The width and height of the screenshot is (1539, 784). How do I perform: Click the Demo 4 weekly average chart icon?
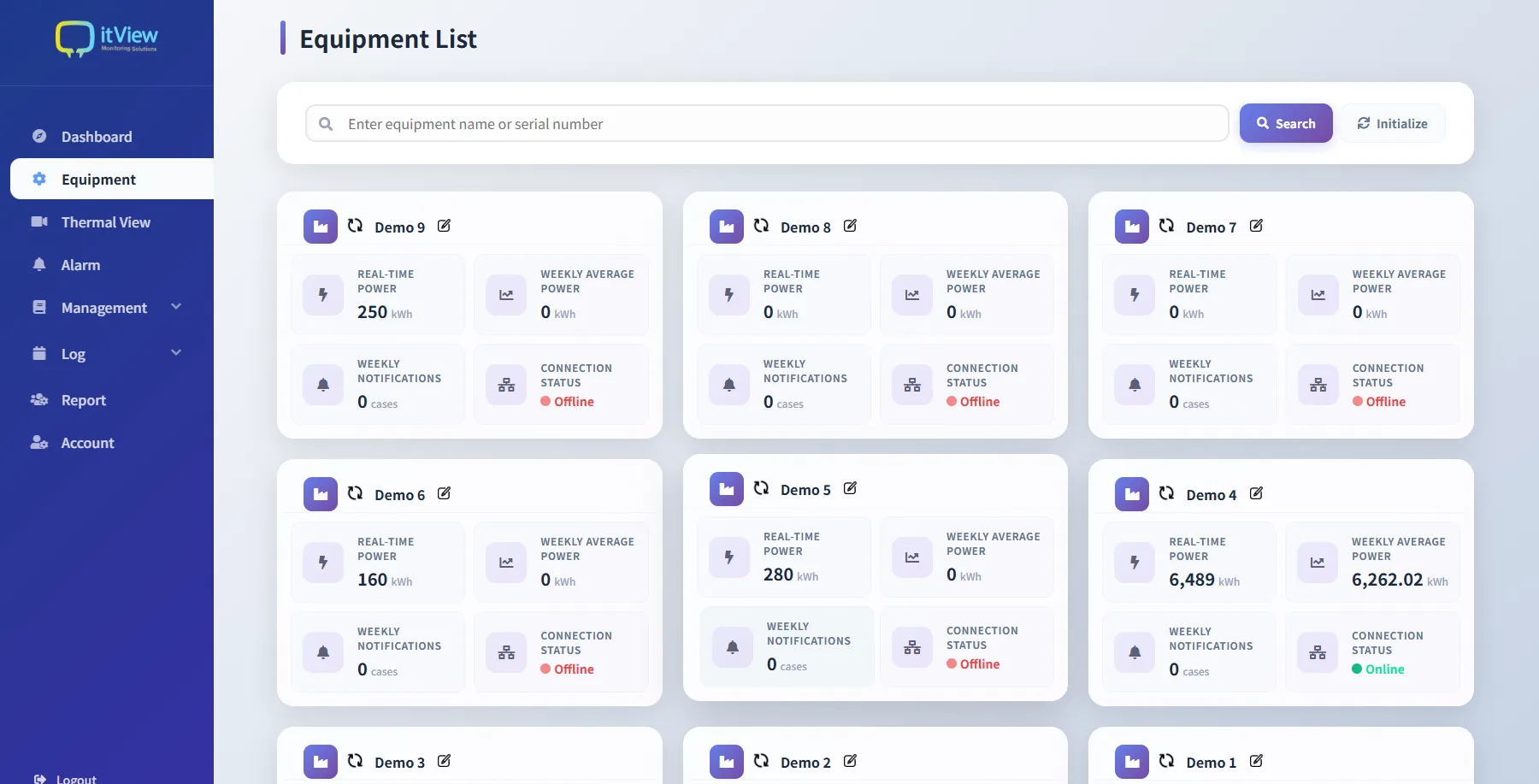point(1318,563)
